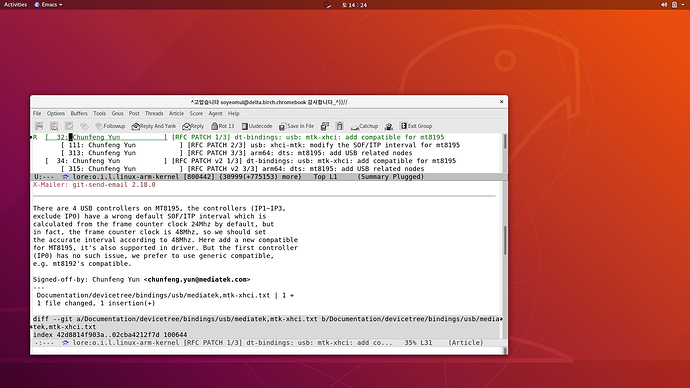Click Reply And Yank in toolbar
This screenshot has width=690, height=388.
tap(154, 126)
